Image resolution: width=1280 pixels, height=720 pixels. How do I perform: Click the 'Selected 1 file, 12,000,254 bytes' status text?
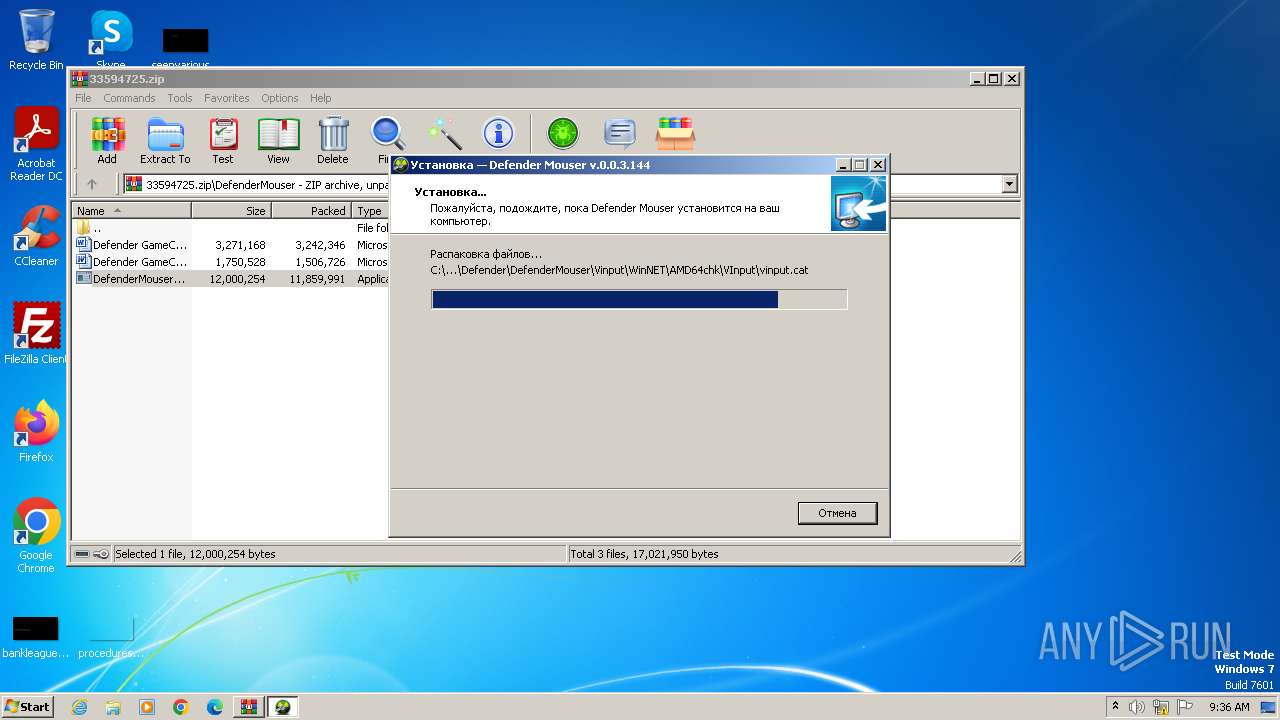pyautogui.click(x=195, y=554)
